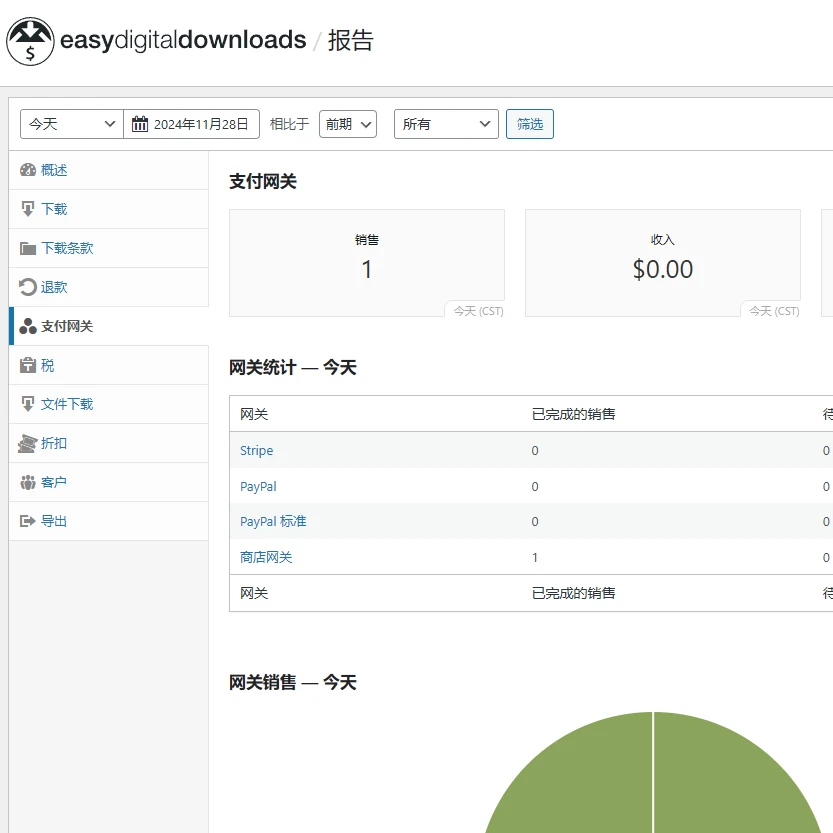Open the 概述 overview report
Screen dimensions: 833x833
click(28, 170)
